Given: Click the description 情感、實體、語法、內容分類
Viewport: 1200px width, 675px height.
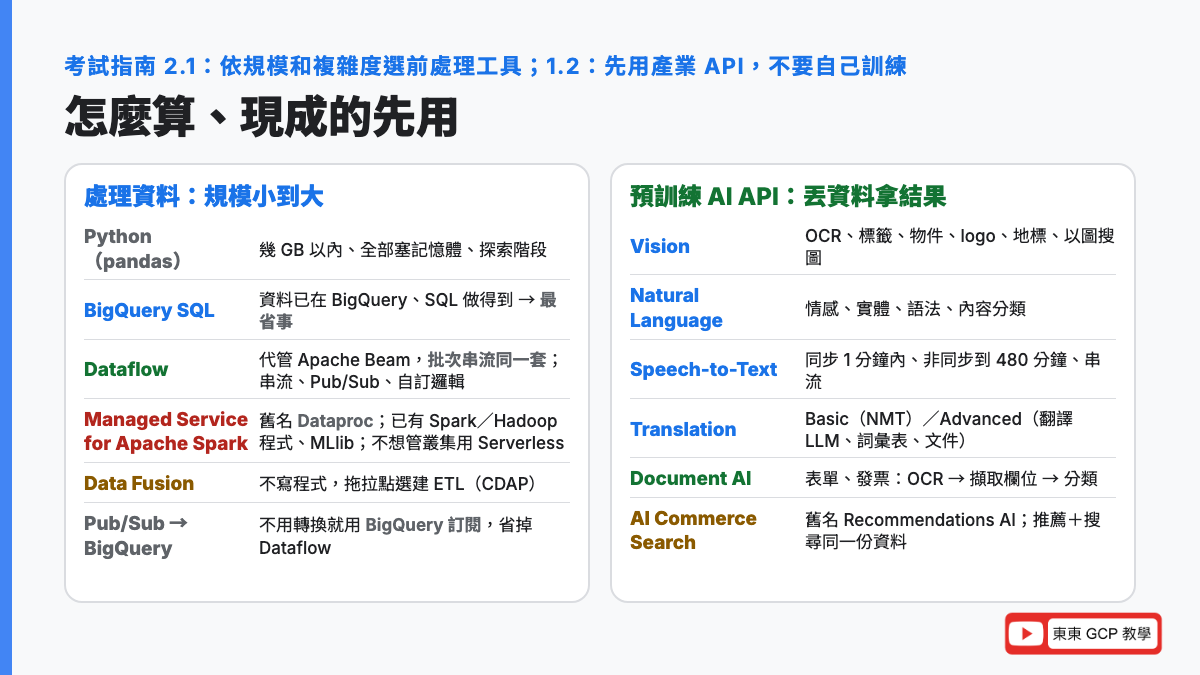Looking at the screenshot, I should click(x=915, y=309).
